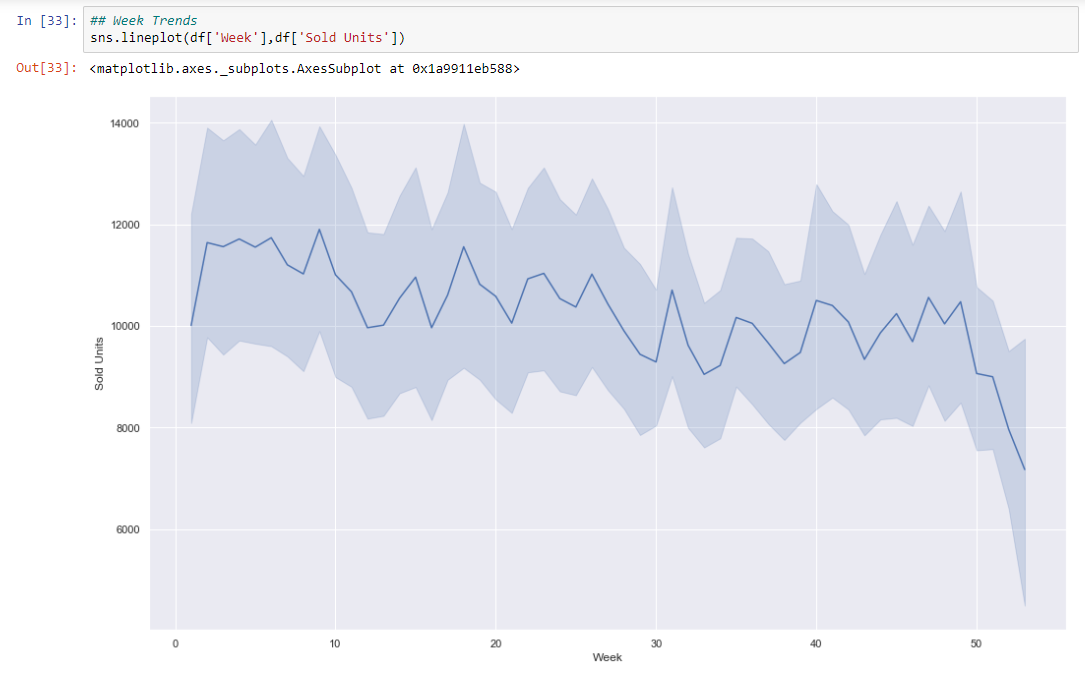
Task: Click the 30 tick label on x-axis
Action: pos(655,643)
